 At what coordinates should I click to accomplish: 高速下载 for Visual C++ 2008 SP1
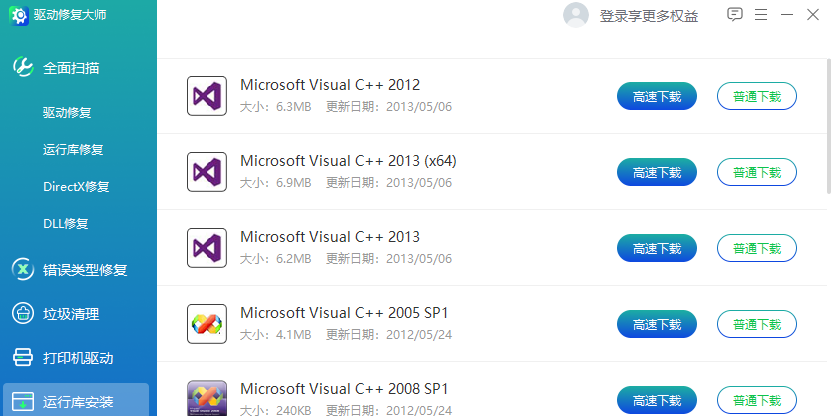656,400
